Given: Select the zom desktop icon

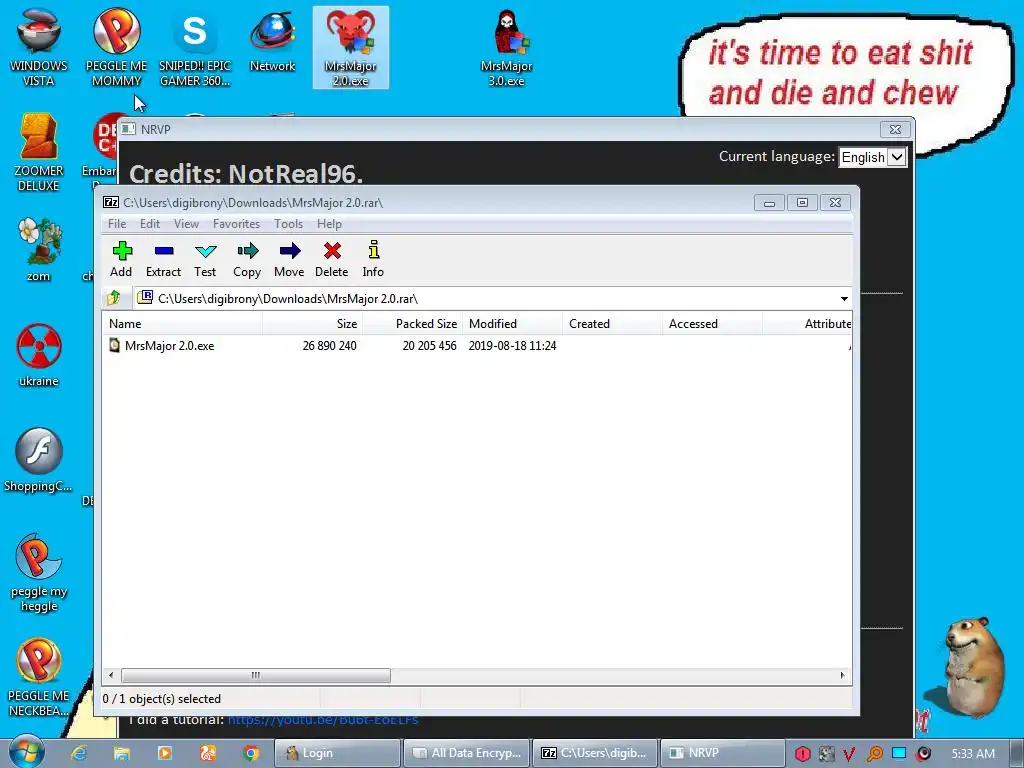Looking at the screenshot, I should tap(39, 249).
